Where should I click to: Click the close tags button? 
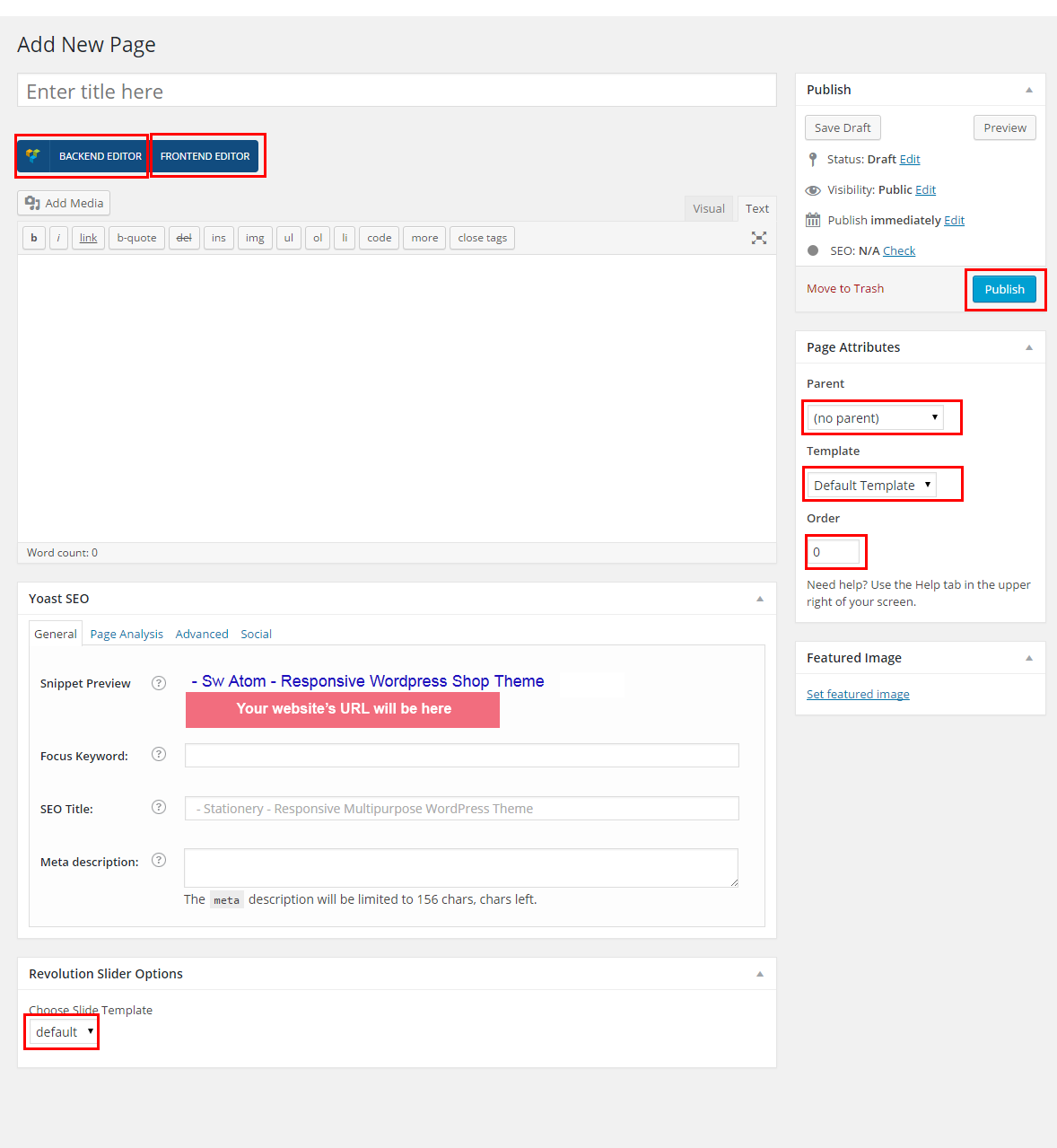click(x=483, y=238)
